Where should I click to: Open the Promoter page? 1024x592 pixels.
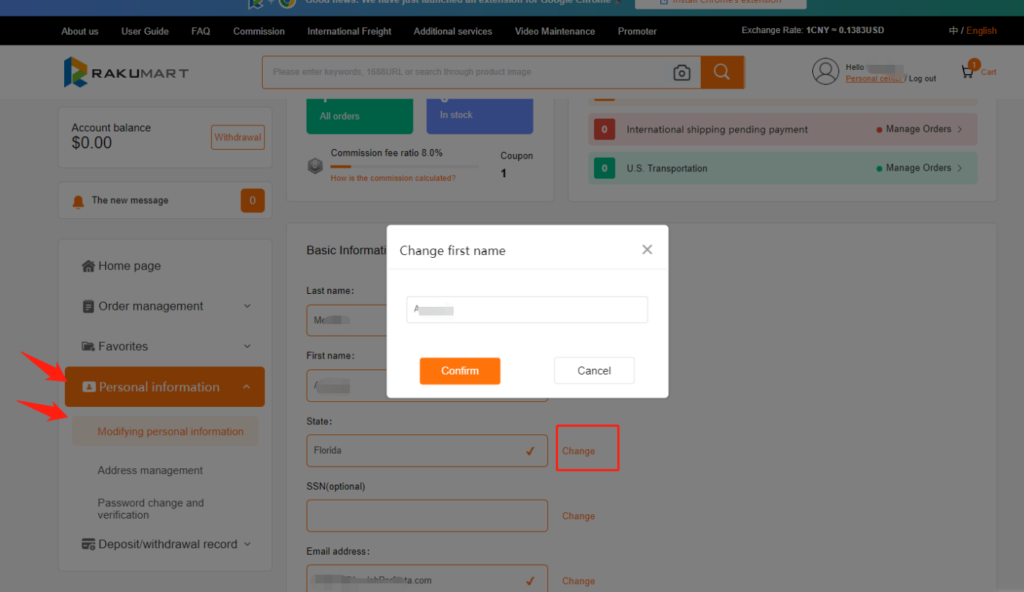(637, 31)
